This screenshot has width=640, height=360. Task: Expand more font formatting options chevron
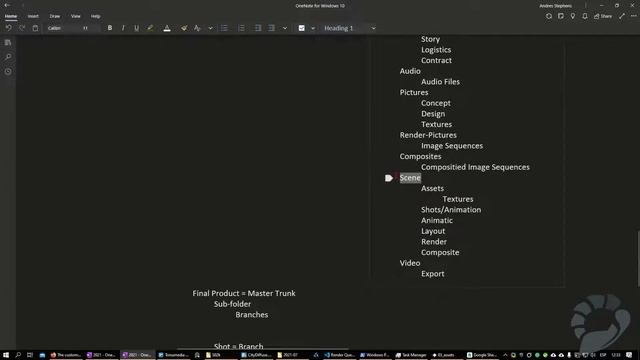point(211,28)
